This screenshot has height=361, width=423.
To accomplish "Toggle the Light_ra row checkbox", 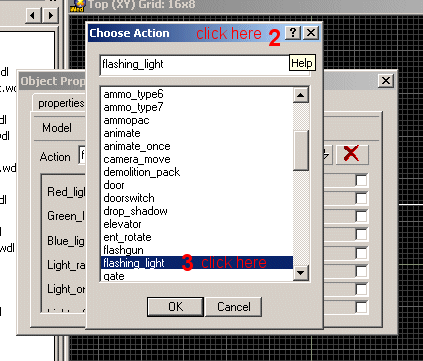I will [x=361, y=234].
